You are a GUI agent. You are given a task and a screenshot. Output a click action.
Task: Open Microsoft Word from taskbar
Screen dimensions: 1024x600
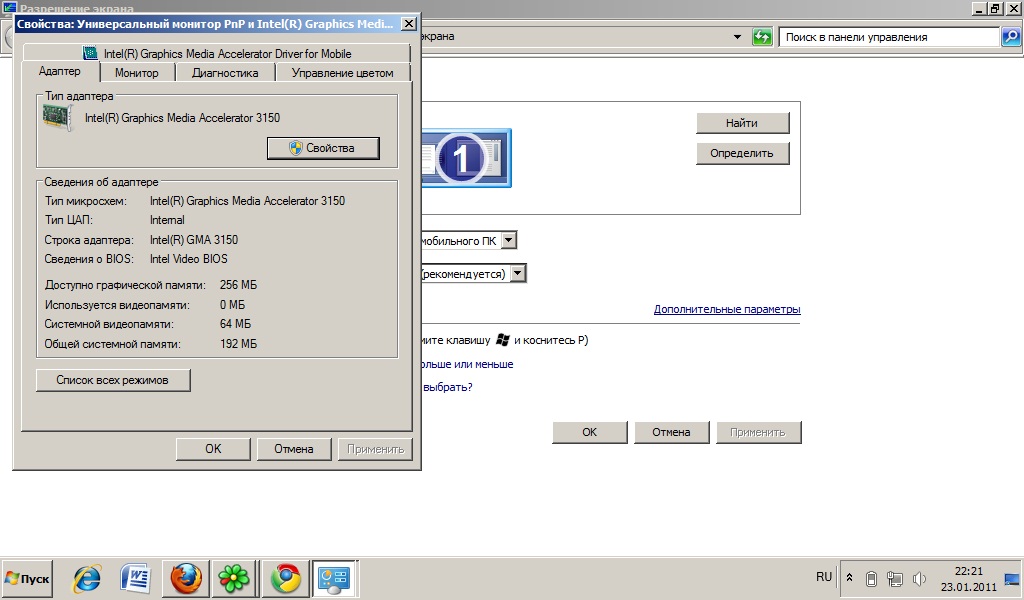coord(136,578)
